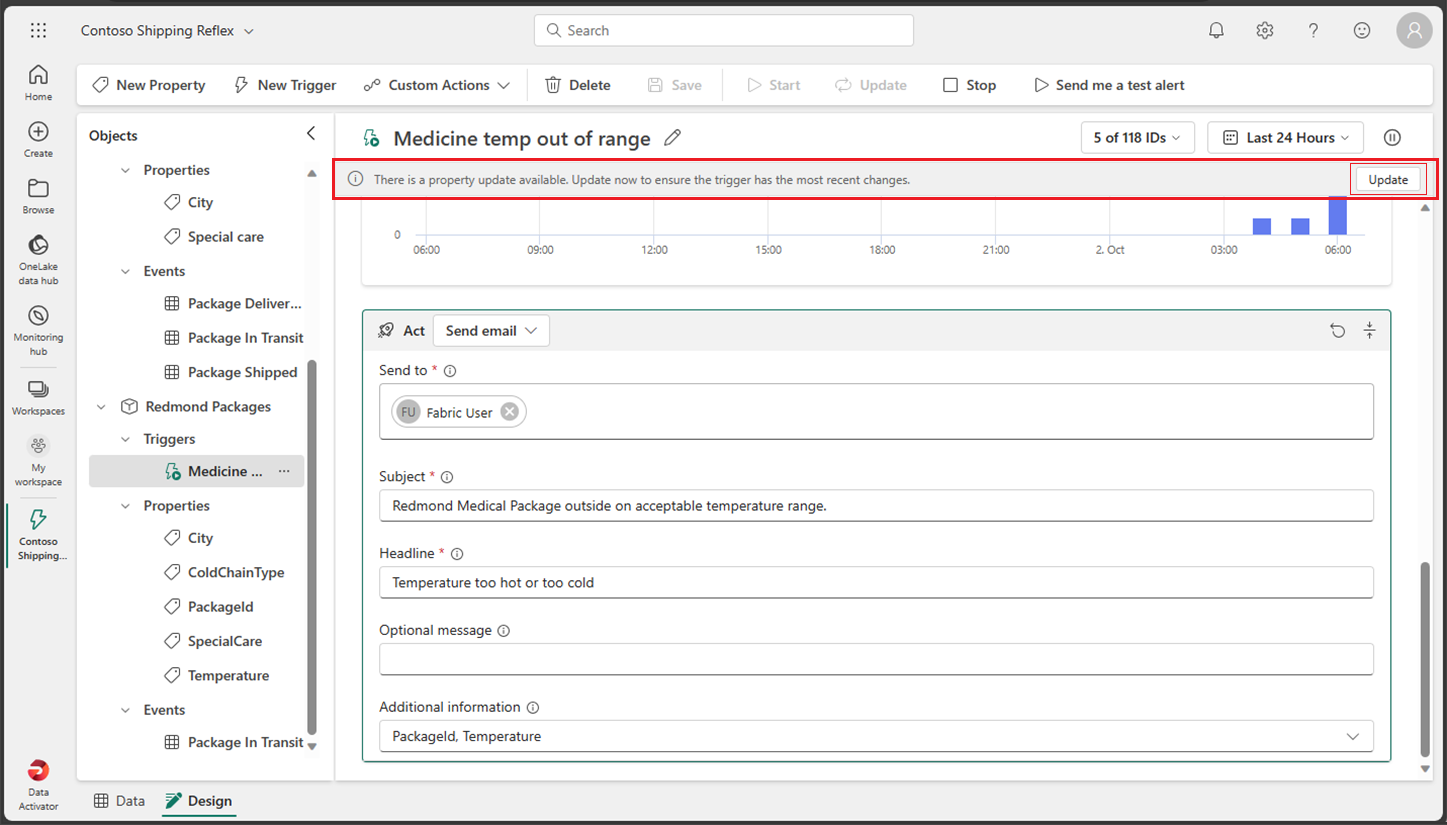Viewport: 1447px width, 825px height.
Task: Show info for Headline field
Action: tap(457, 554)
